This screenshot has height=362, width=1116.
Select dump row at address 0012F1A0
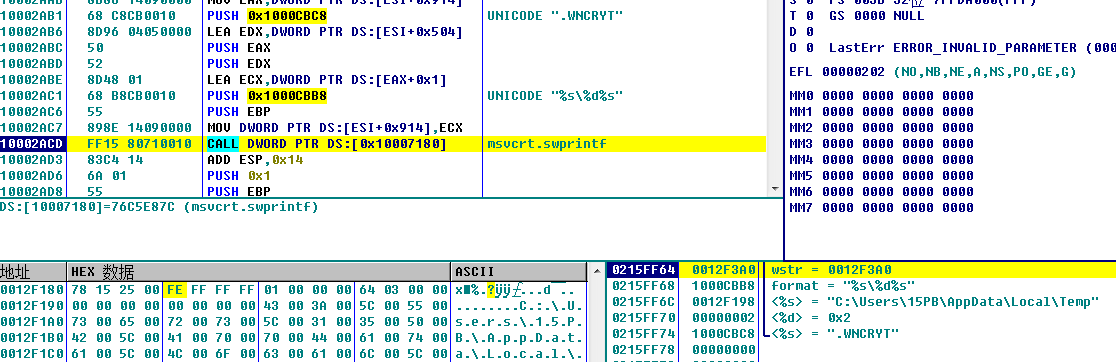tap(293, 321)
